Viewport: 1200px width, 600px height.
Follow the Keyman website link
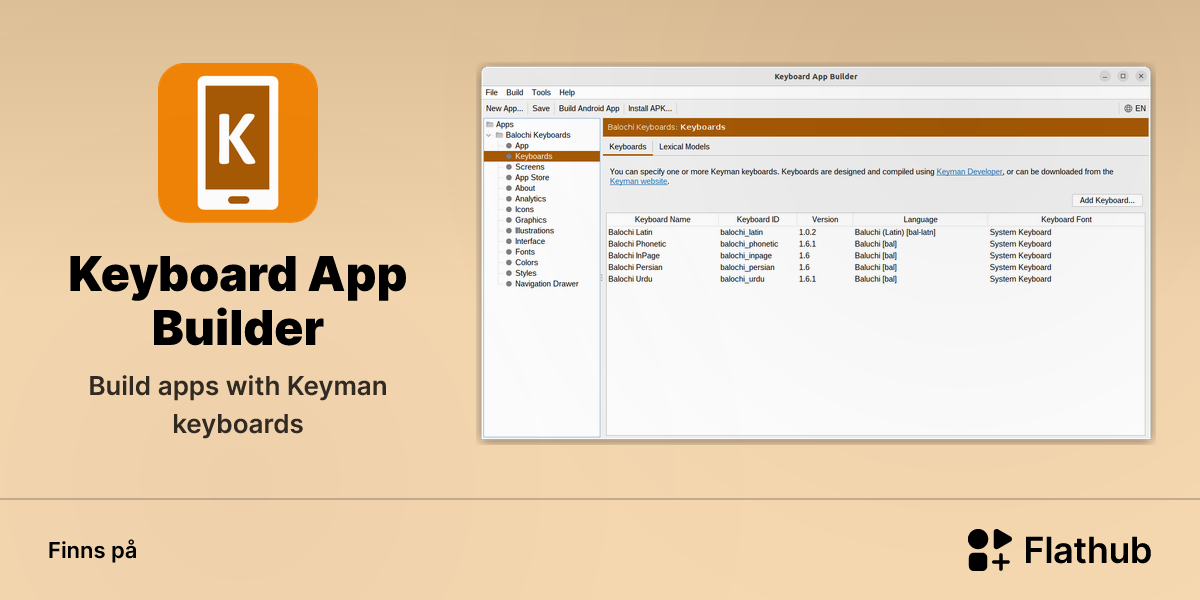(638, 182)
